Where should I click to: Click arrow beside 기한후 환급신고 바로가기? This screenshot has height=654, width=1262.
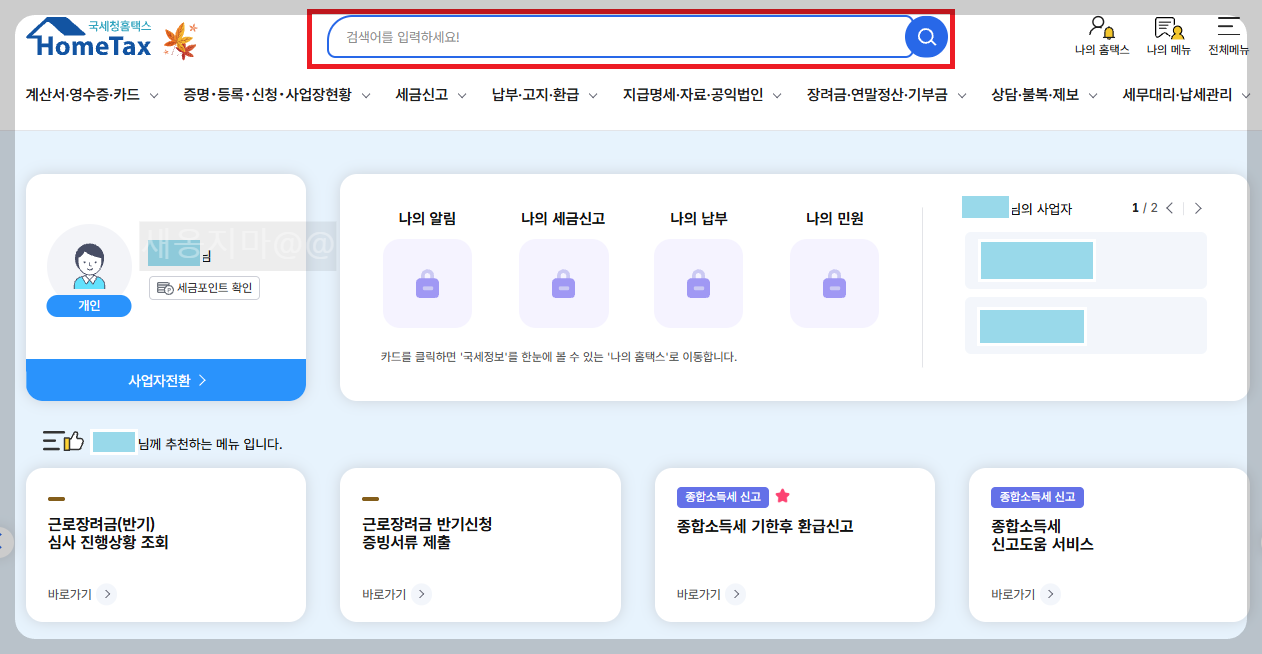[736, 594]
